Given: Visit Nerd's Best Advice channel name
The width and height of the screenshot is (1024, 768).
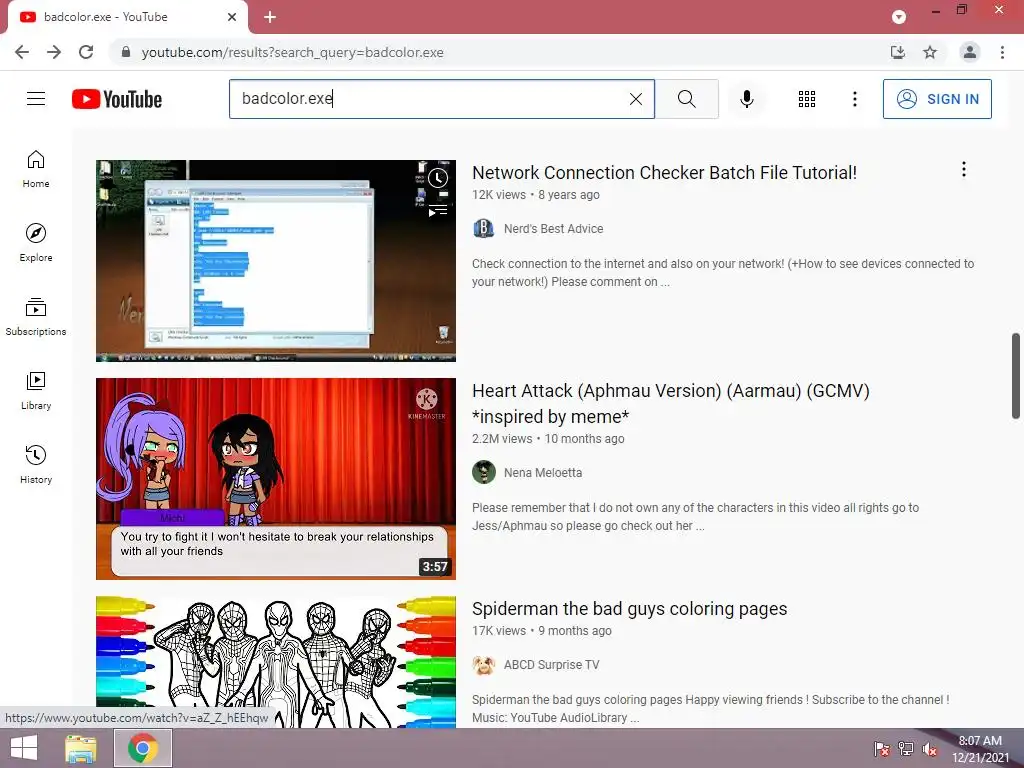Looking at the screenshot, I should click(x=553, y=229).
